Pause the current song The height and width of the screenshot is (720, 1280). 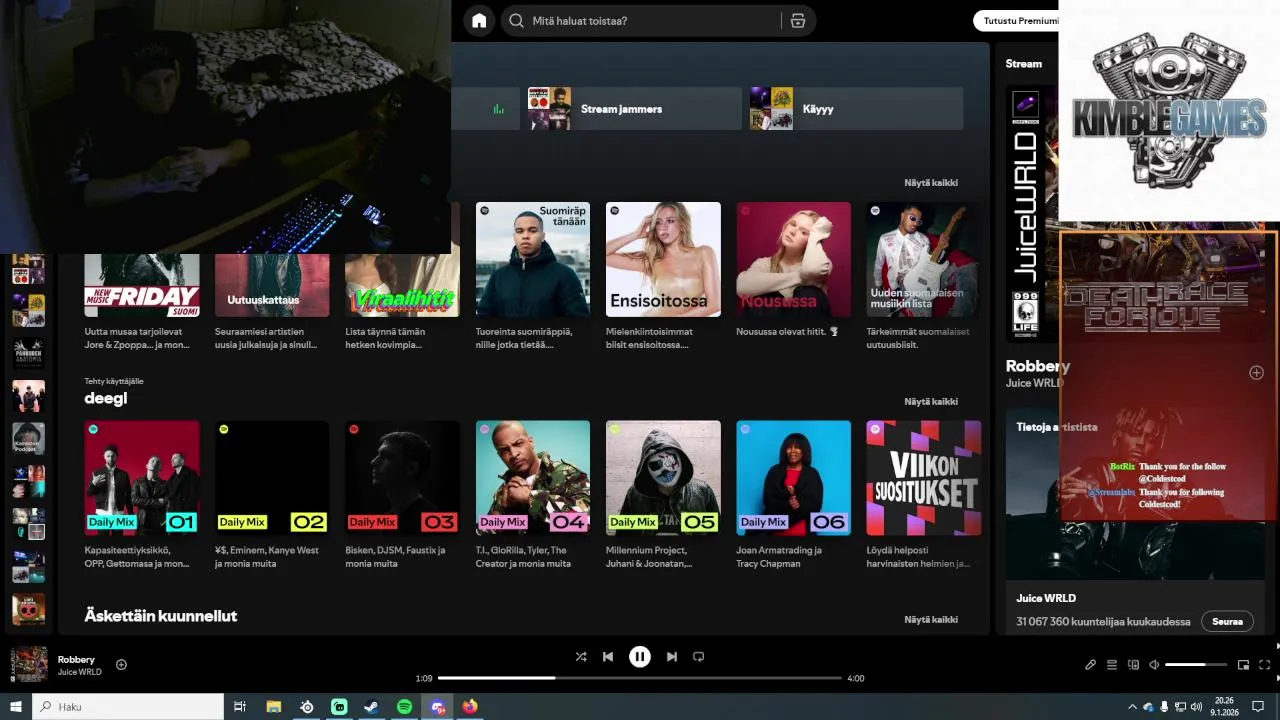[639, 657]
